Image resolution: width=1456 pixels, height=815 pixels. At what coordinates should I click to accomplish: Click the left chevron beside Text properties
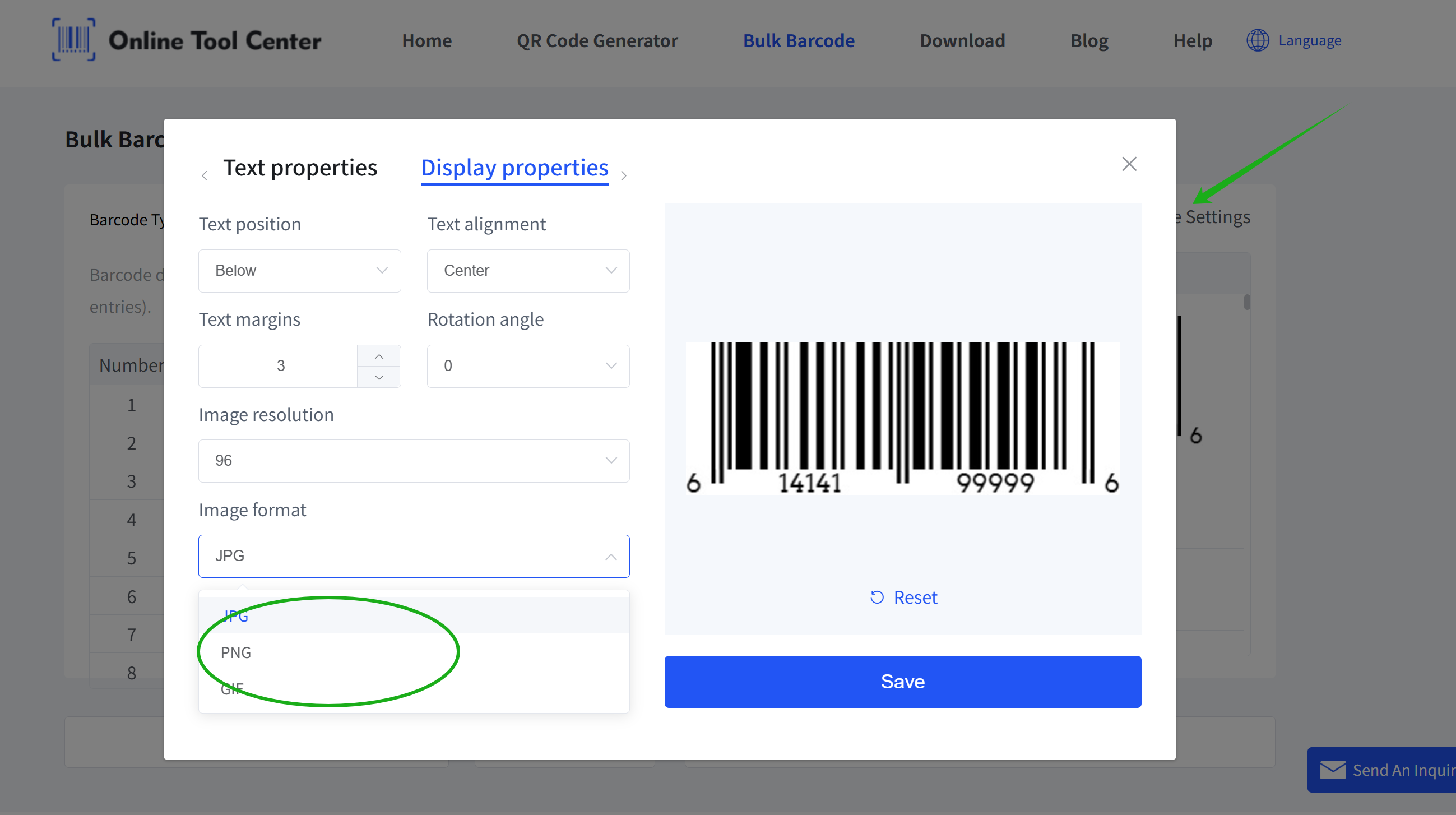pos(205,175)
